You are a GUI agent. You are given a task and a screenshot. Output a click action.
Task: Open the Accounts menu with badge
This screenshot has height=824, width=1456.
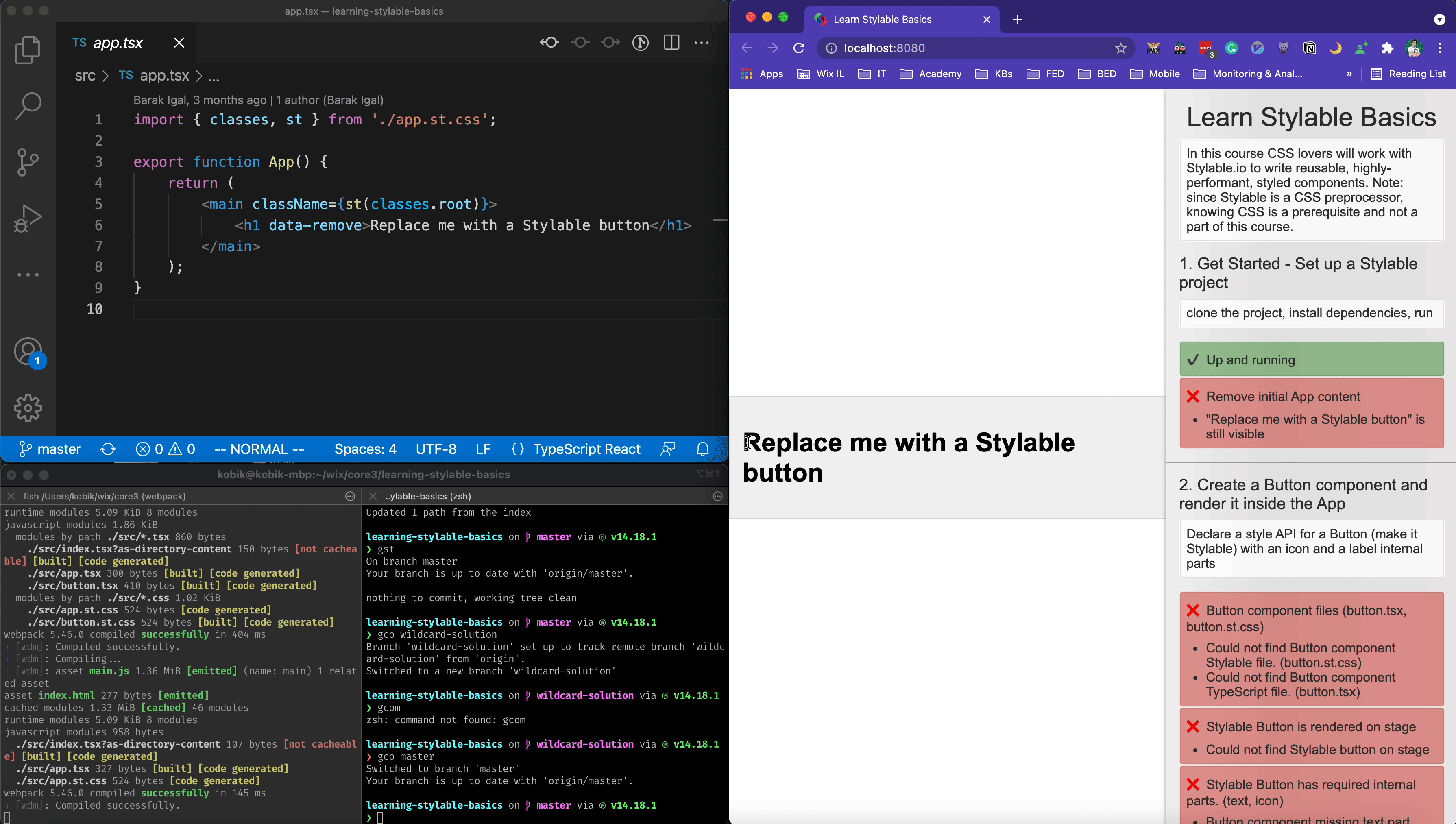(29, 352)
